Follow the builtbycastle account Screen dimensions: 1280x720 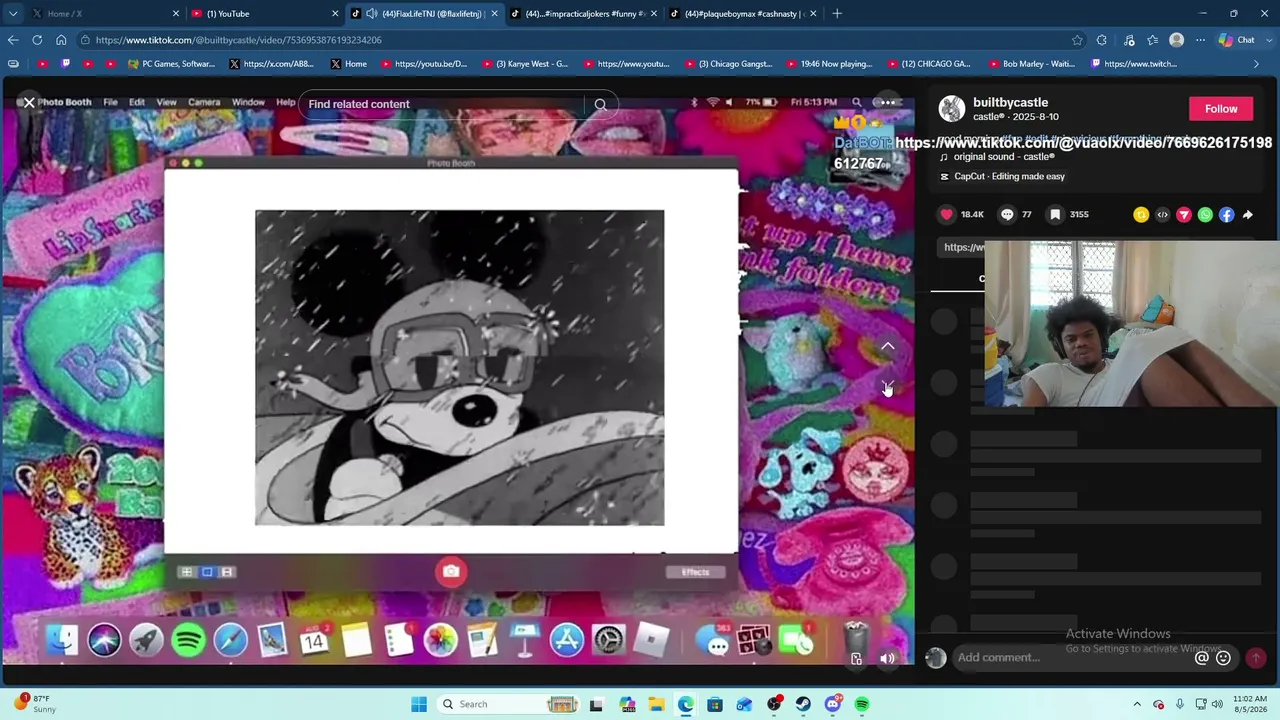(x=1221, y=109)
